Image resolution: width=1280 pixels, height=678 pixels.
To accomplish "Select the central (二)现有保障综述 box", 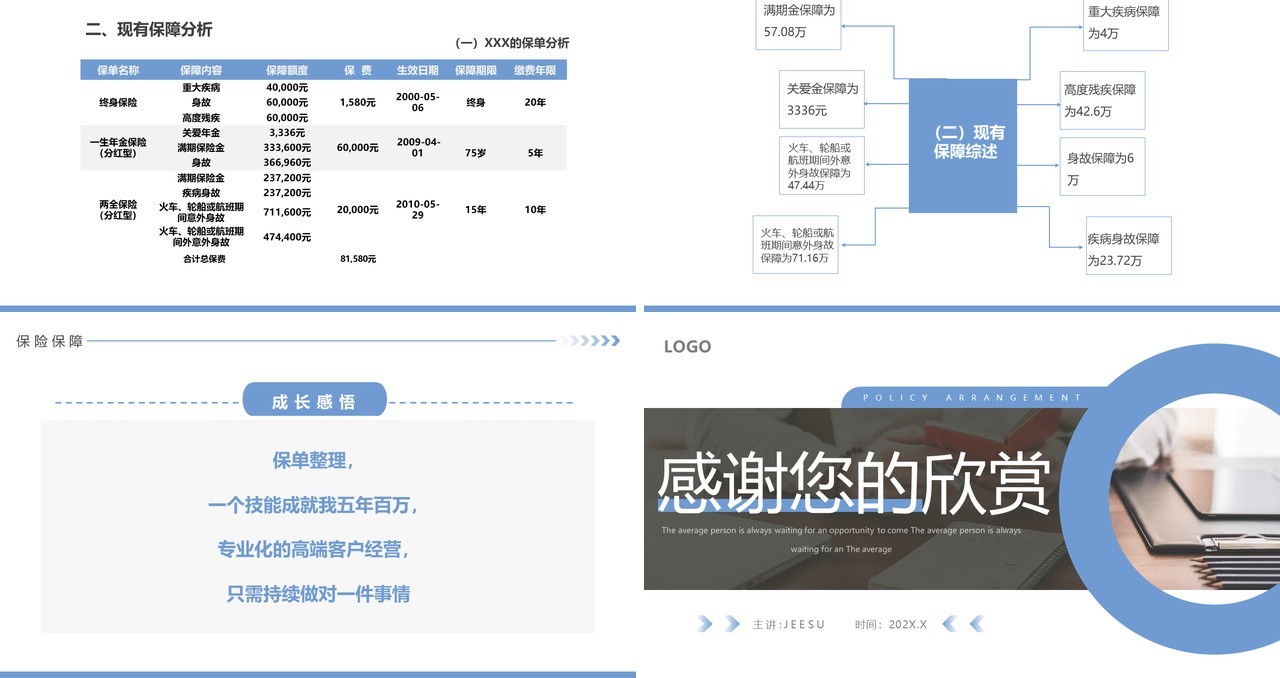I will (963, 145).
